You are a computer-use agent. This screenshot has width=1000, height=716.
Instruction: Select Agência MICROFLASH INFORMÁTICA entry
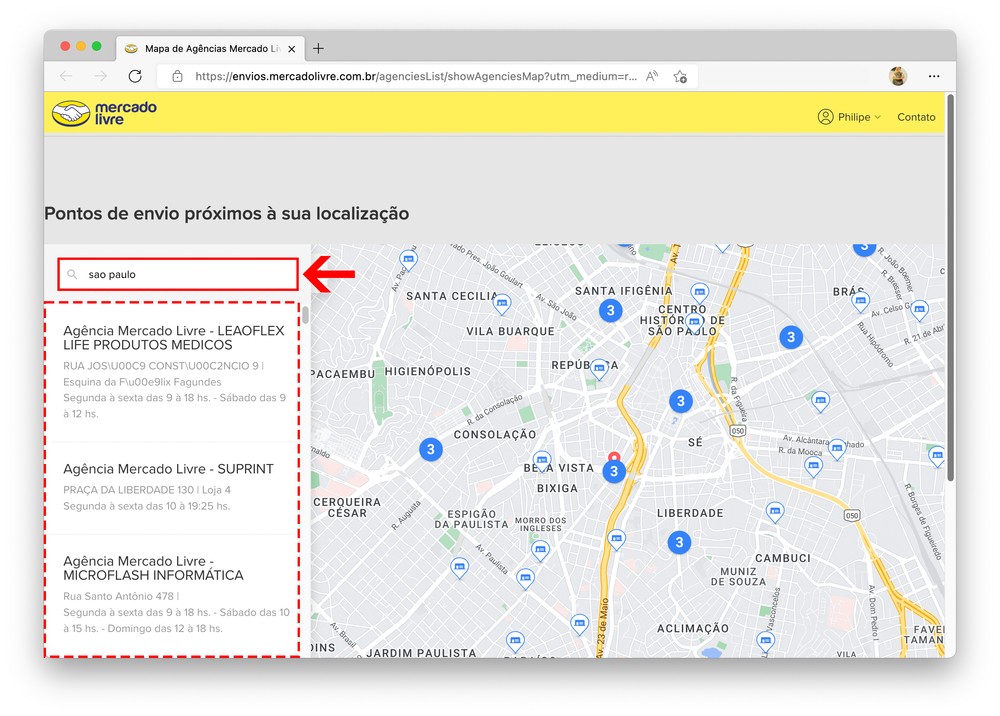coord(153,568)
